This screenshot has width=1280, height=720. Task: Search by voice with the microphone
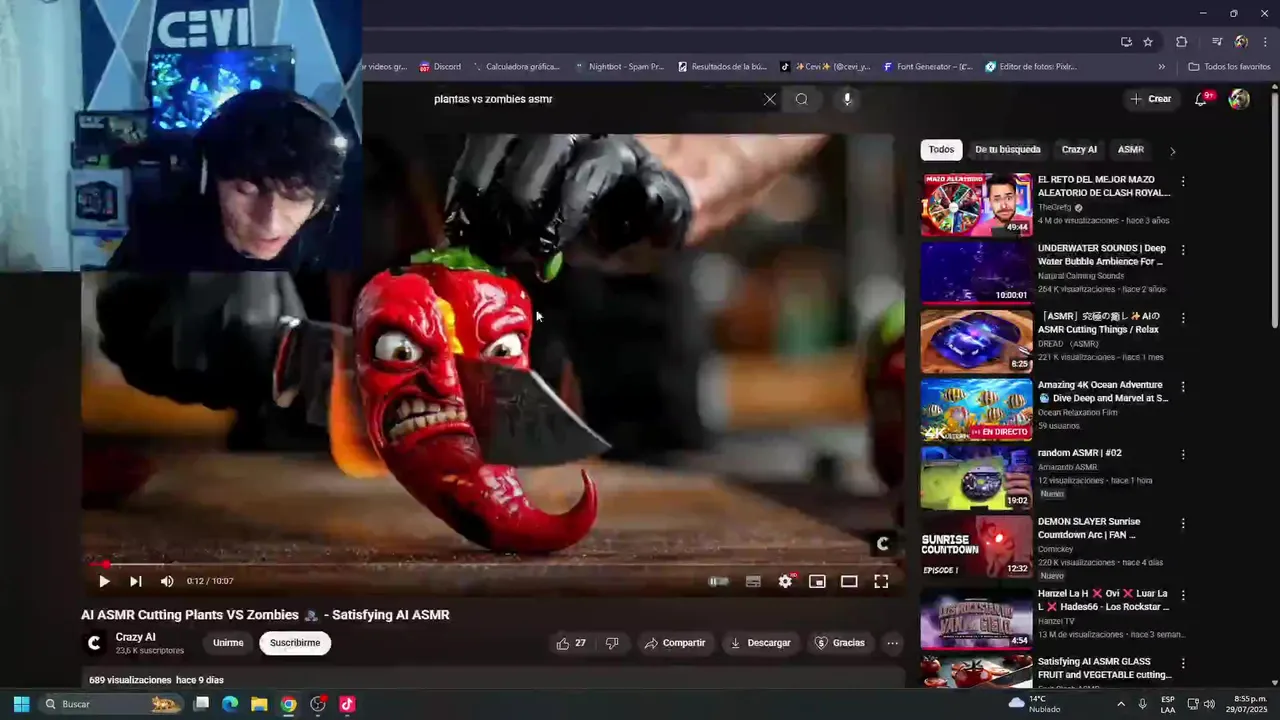pos(847,99)
